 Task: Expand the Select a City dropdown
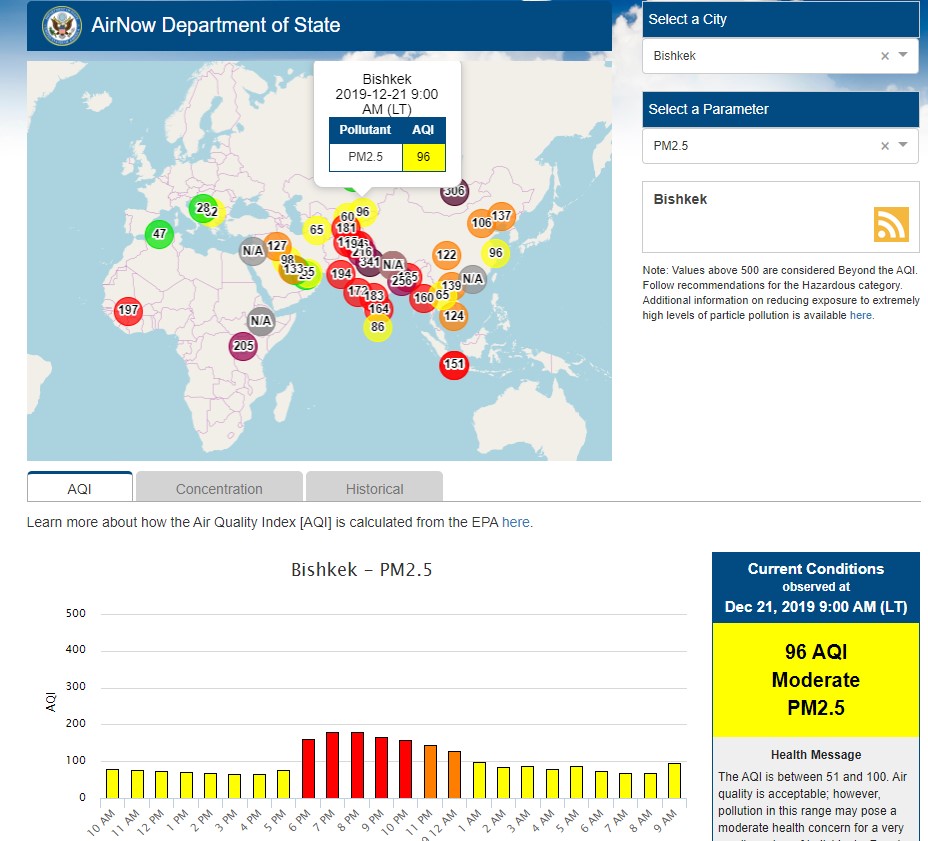pos(903,56)
